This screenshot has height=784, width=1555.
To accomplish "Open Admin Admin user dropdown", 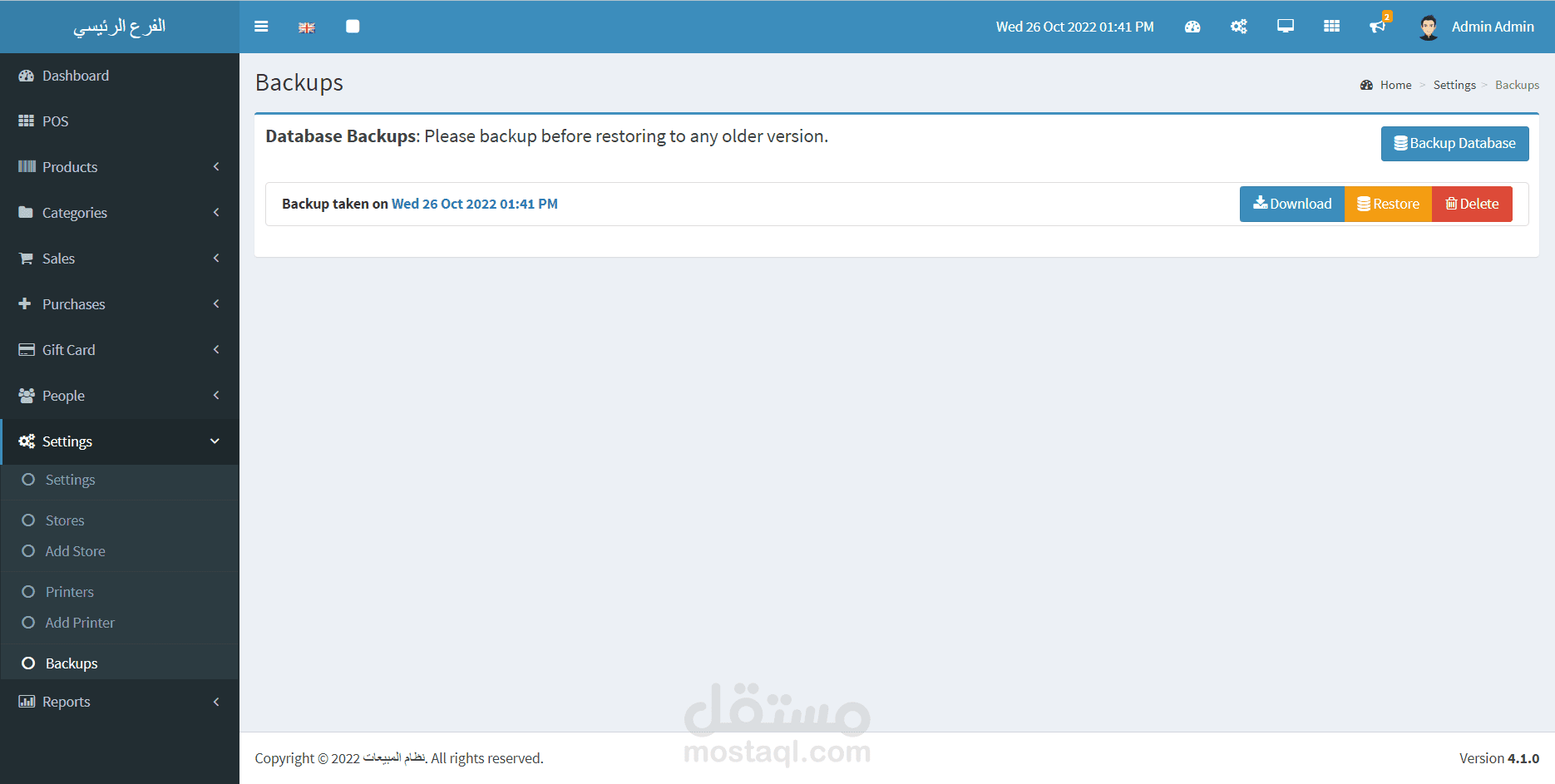I will click(x=1476, y=27).
